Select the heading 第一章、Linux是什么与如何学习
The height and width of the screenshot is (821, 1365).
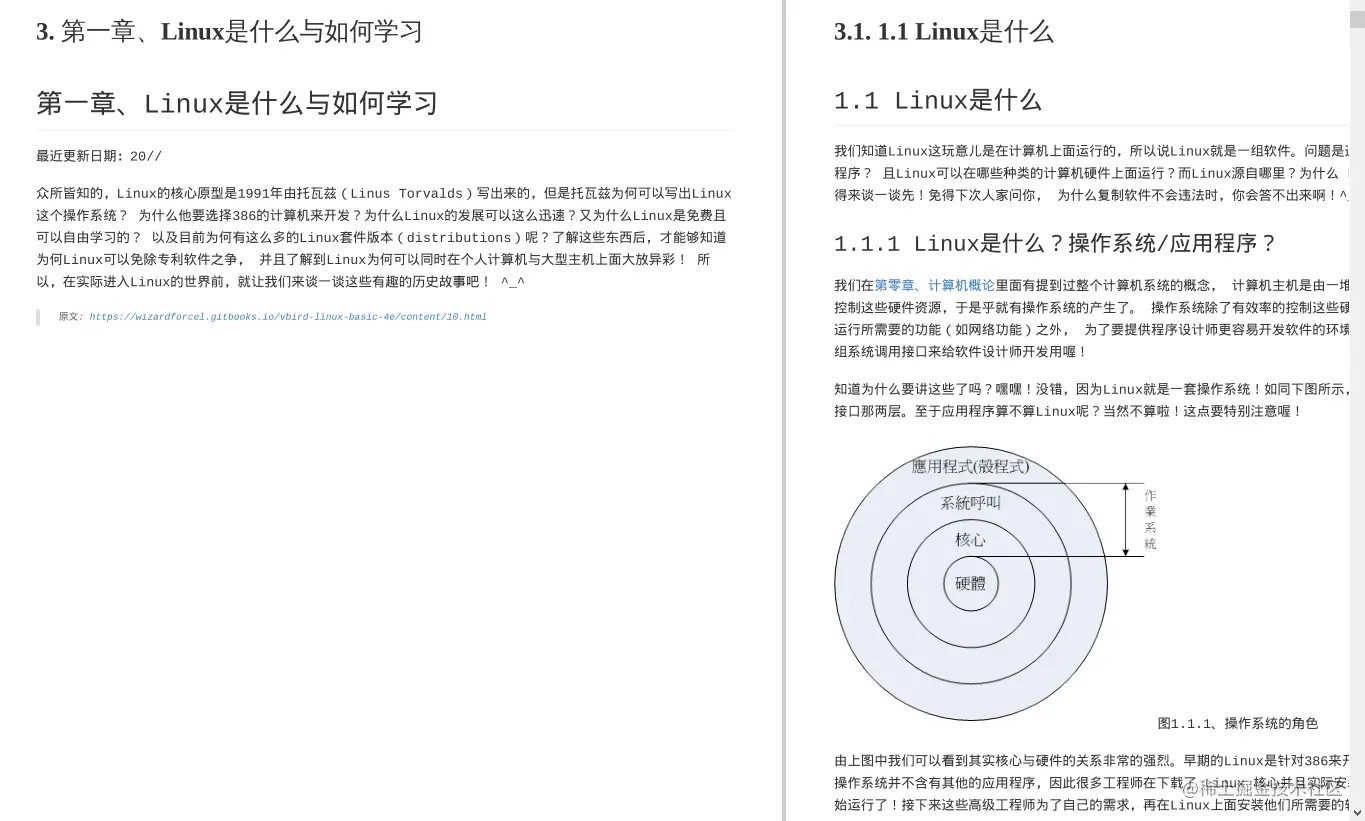[x=236, y=103]
